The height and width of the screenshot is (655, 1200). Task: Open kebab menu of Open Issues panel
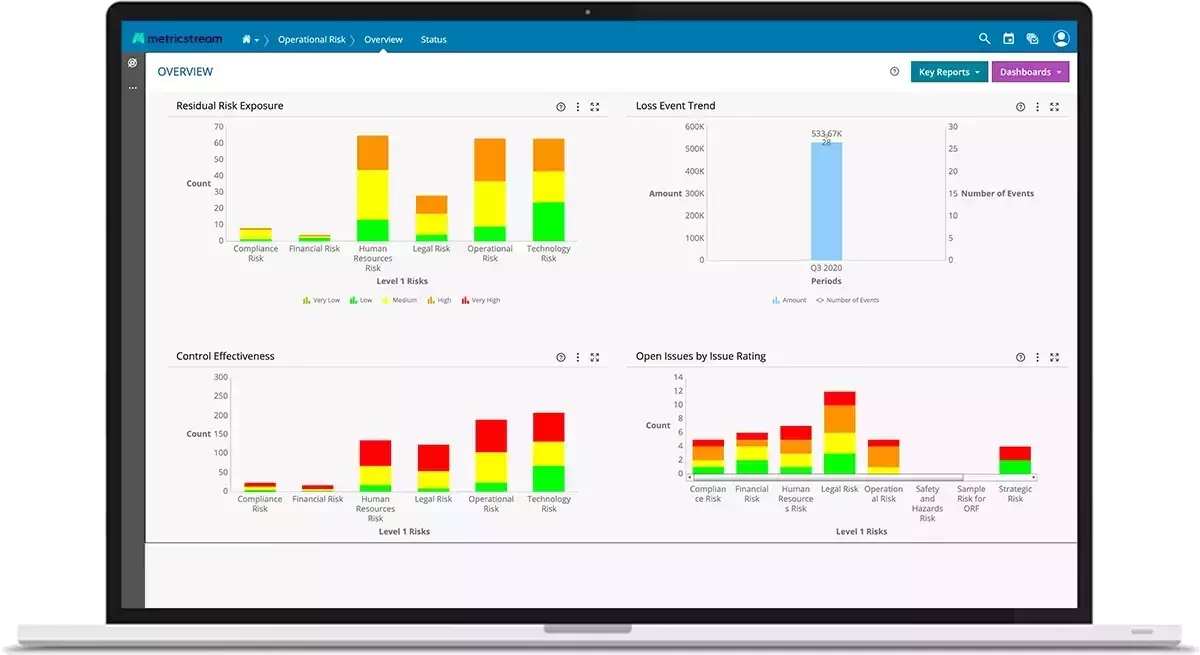[x=1037, y=357]
